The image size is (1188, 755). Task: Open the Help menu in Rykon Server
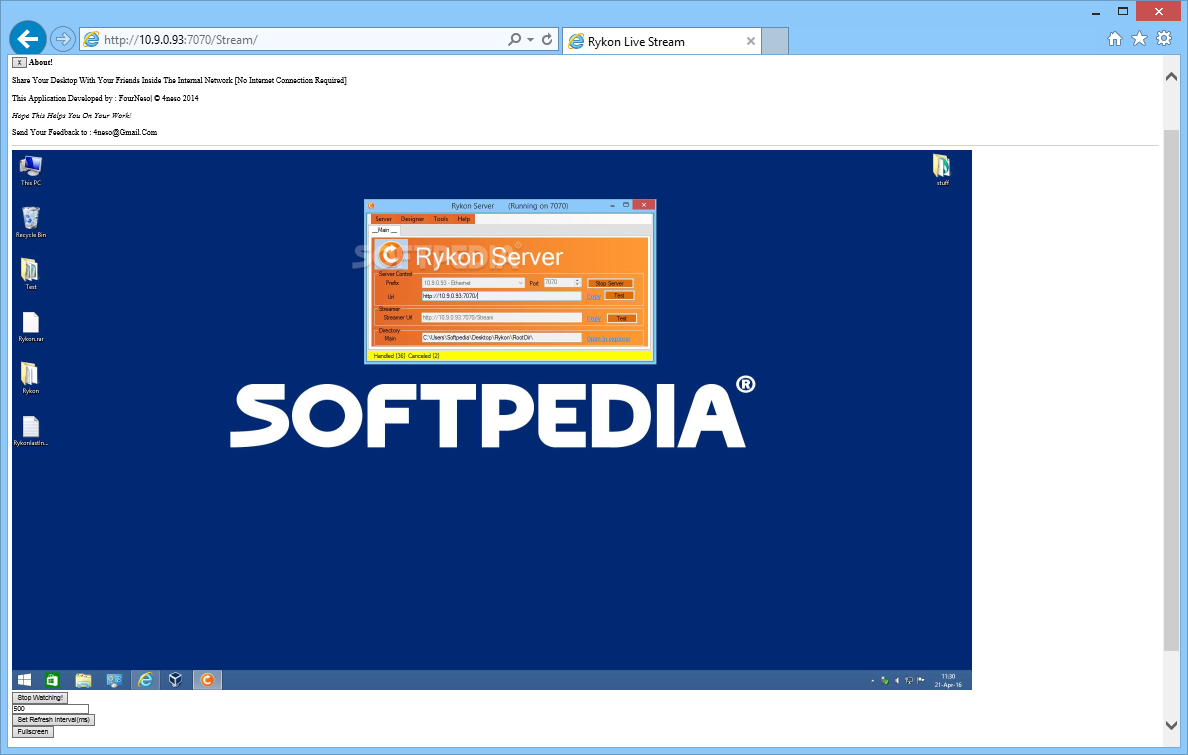click(x=464, y=219)
